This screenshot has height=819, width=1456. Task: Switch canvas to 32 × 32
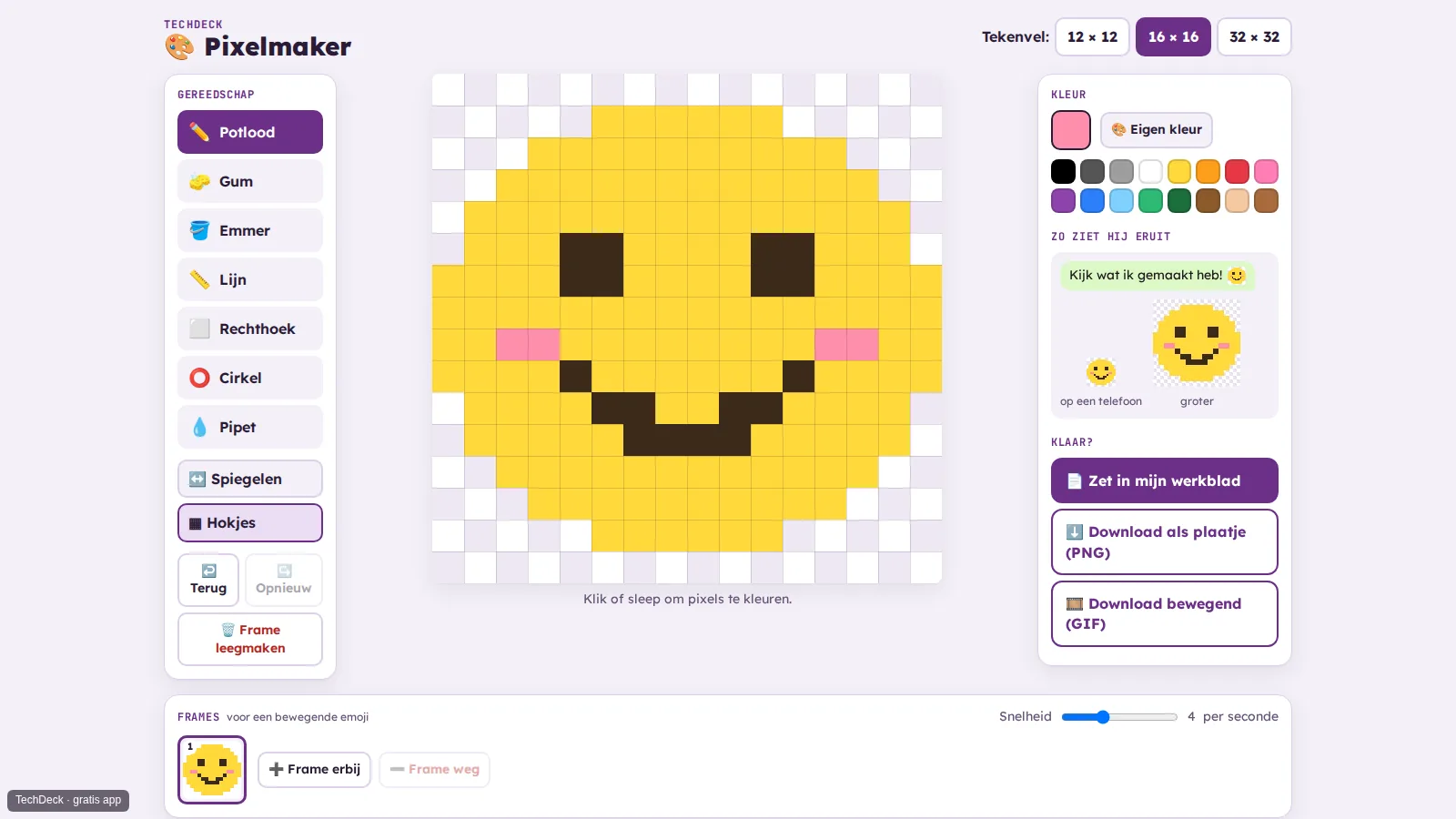(1254, 36)
